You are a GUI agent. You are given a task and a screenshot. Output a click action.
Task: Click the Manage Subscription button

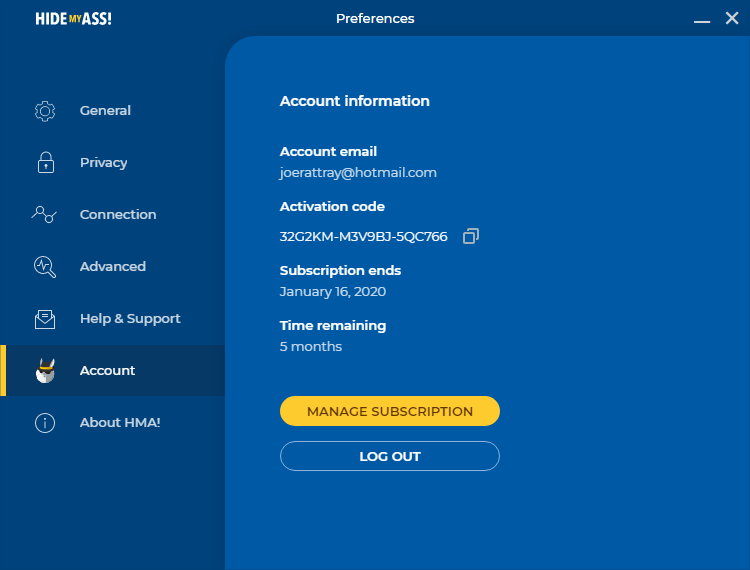pyautogui.click(x=390, y=411)
